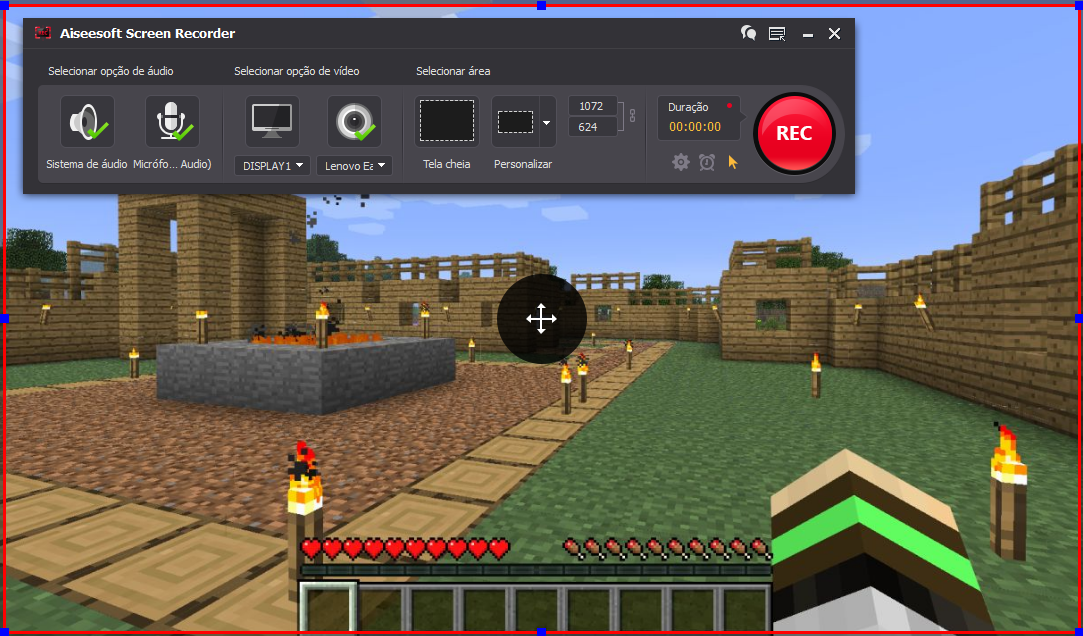Viewport: 1083px width, 636px height.
Task: Choose the Tela cheia full screen area
Action: (x=447, y=122)
